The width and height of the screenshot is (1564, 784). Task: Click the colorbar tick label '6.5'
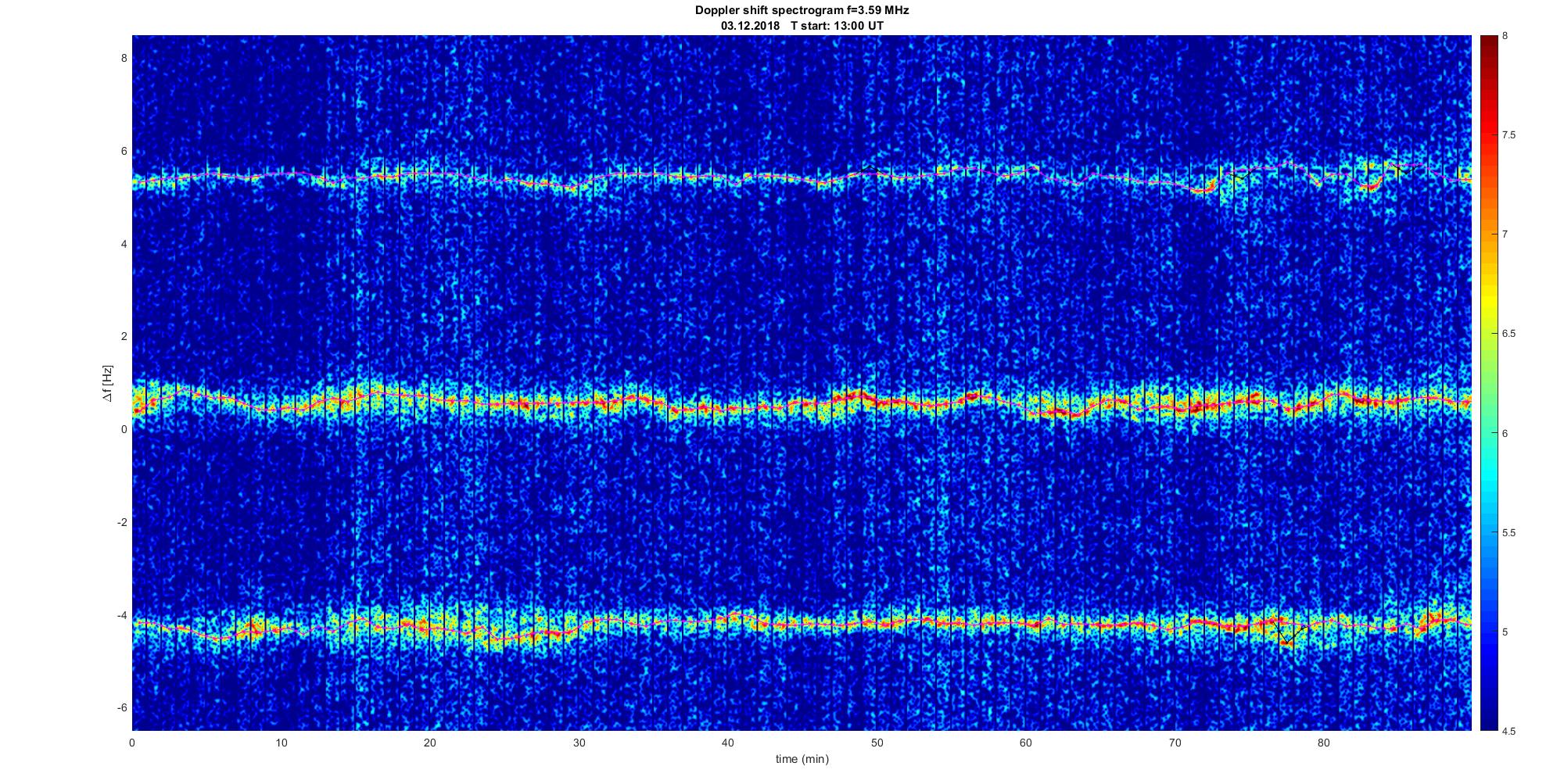click(x=1509, y=333)
